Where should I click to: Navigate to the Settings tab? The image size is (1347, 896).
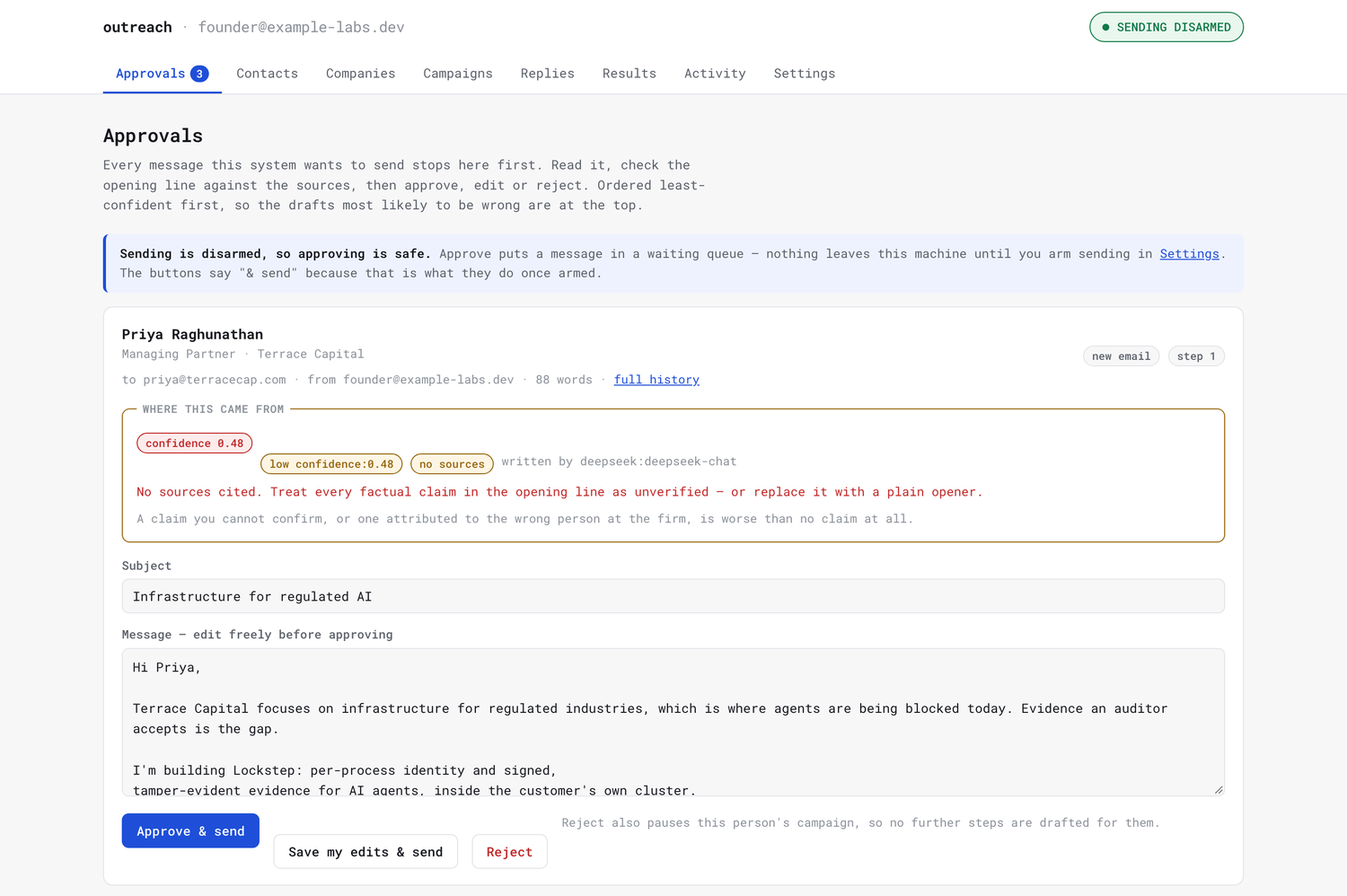pos(805,74)
